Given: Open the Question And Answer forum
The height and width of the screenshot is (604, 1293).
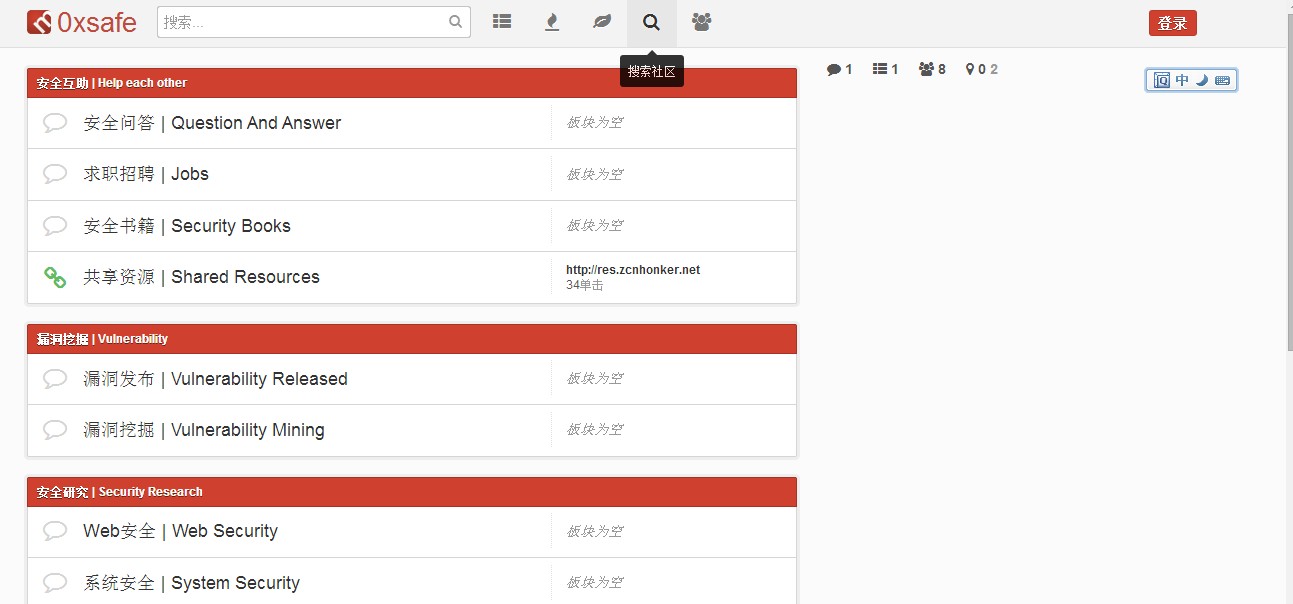Looking at the screenshot, I should [212, 123].
